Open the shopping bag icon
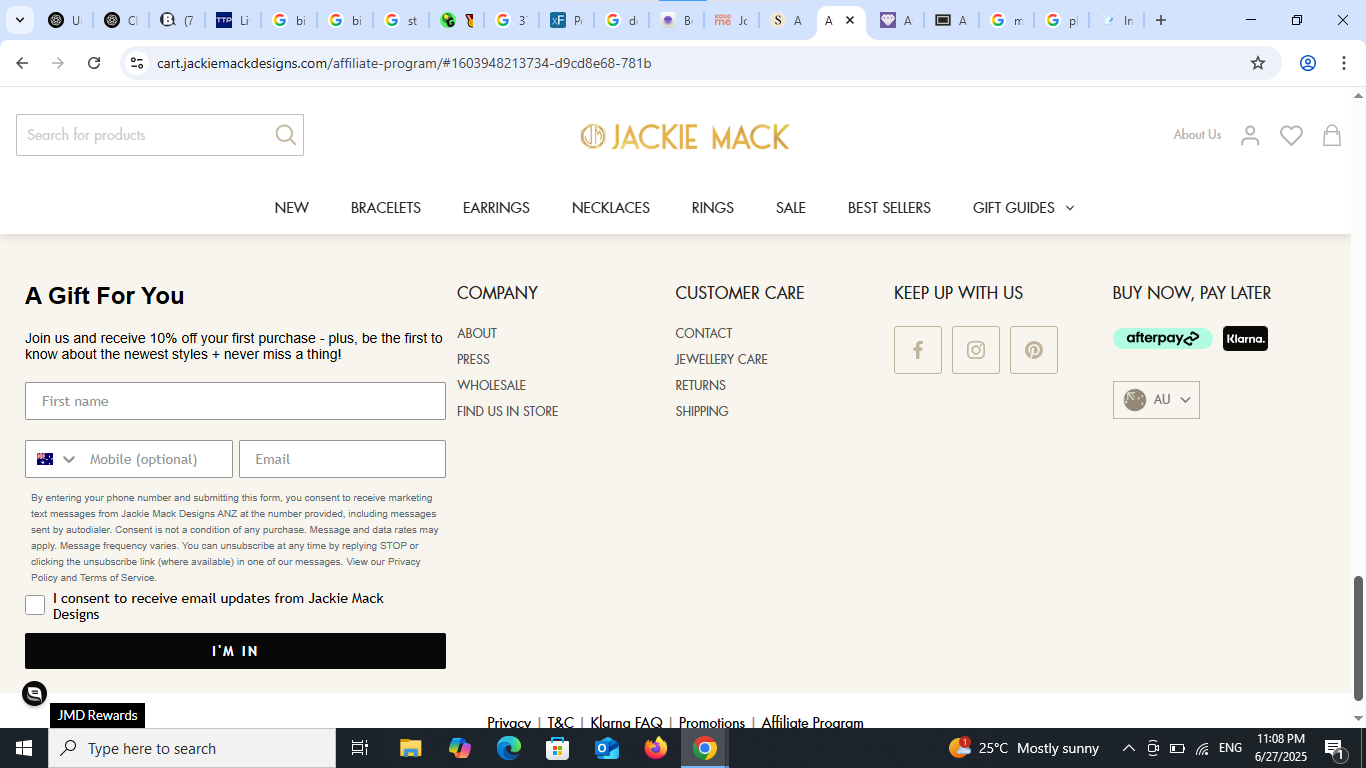 coord(1332,135)
